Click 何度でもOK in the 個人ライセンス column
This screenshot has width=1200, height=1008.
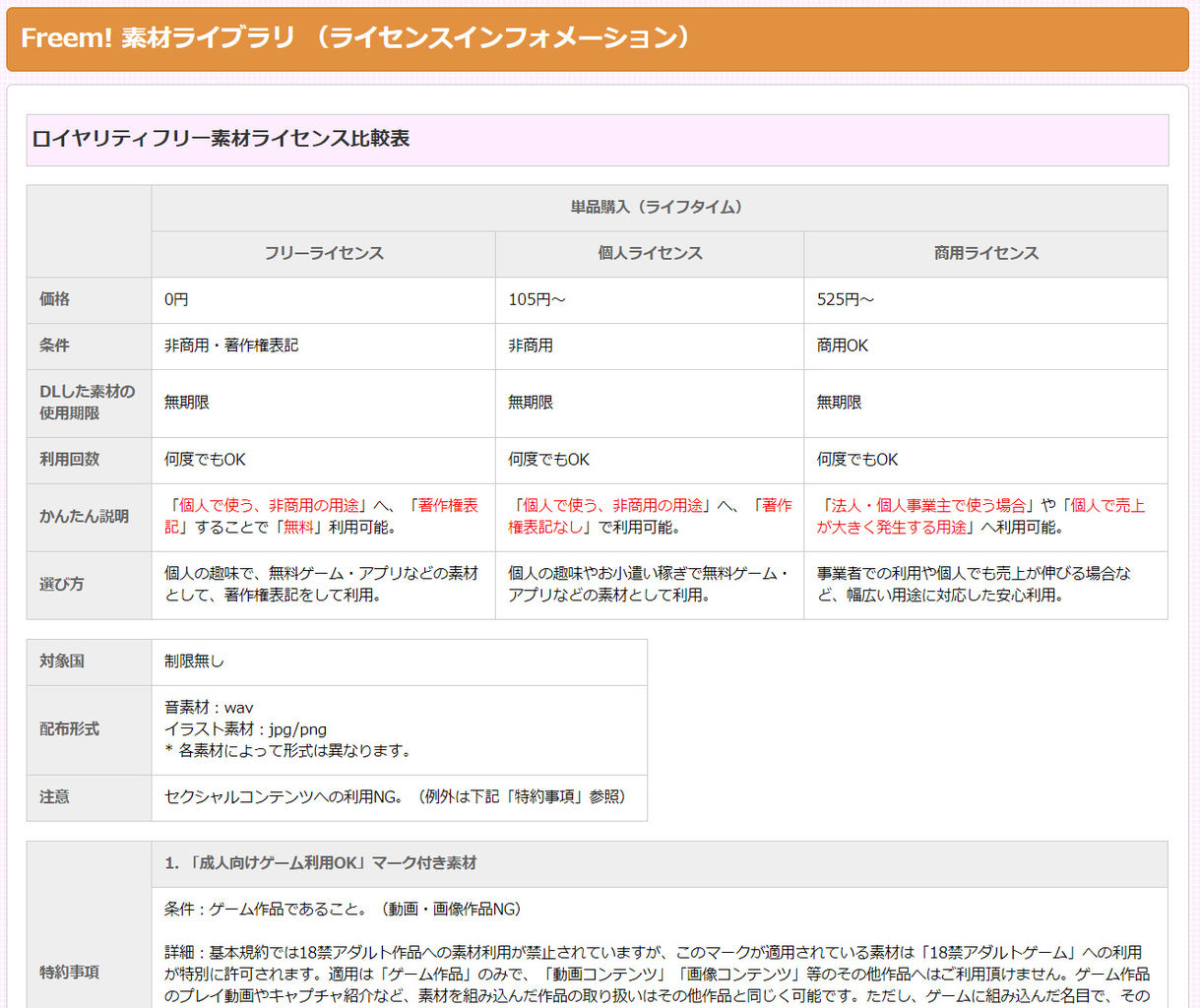(650, 461)
